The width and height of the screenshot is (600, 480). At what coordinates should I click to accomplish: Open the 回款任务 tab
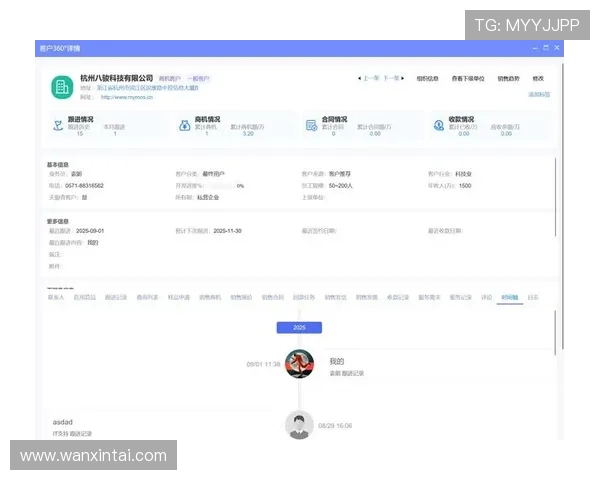coord(304,297)
